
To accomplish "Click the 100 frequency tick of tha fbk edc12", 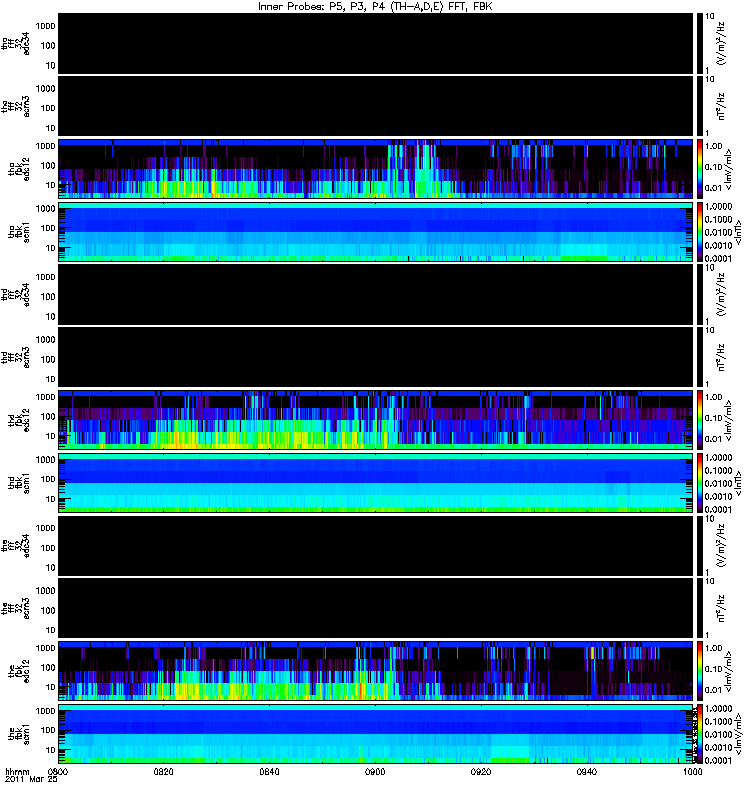I will pyautogui.click(x=48, y=165).
